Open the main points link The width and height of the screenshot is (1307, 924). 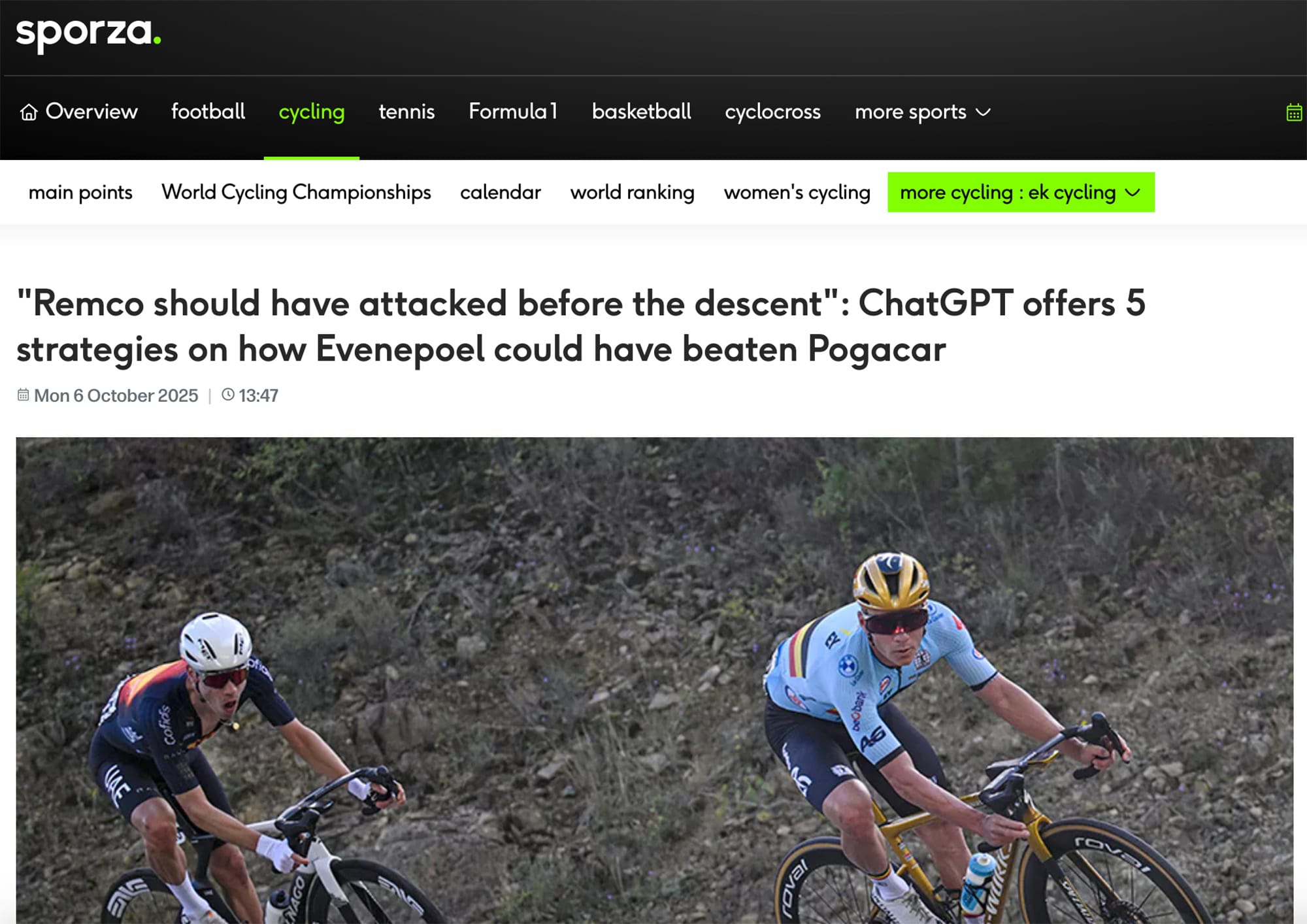click(80, 192)
